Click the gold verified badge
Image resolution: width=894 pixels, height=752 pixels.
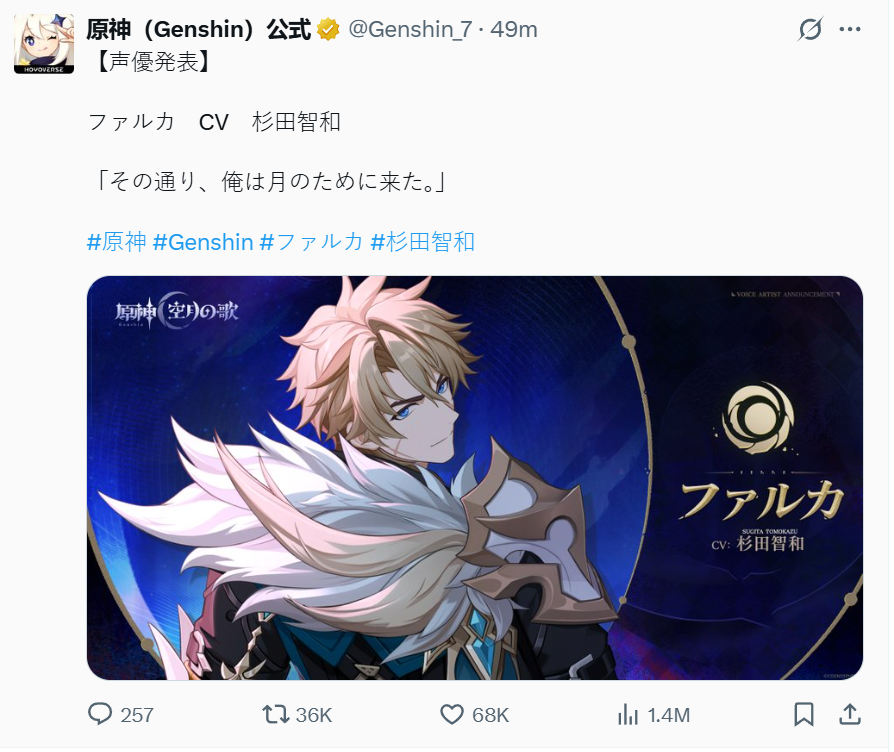pos(328,30)
